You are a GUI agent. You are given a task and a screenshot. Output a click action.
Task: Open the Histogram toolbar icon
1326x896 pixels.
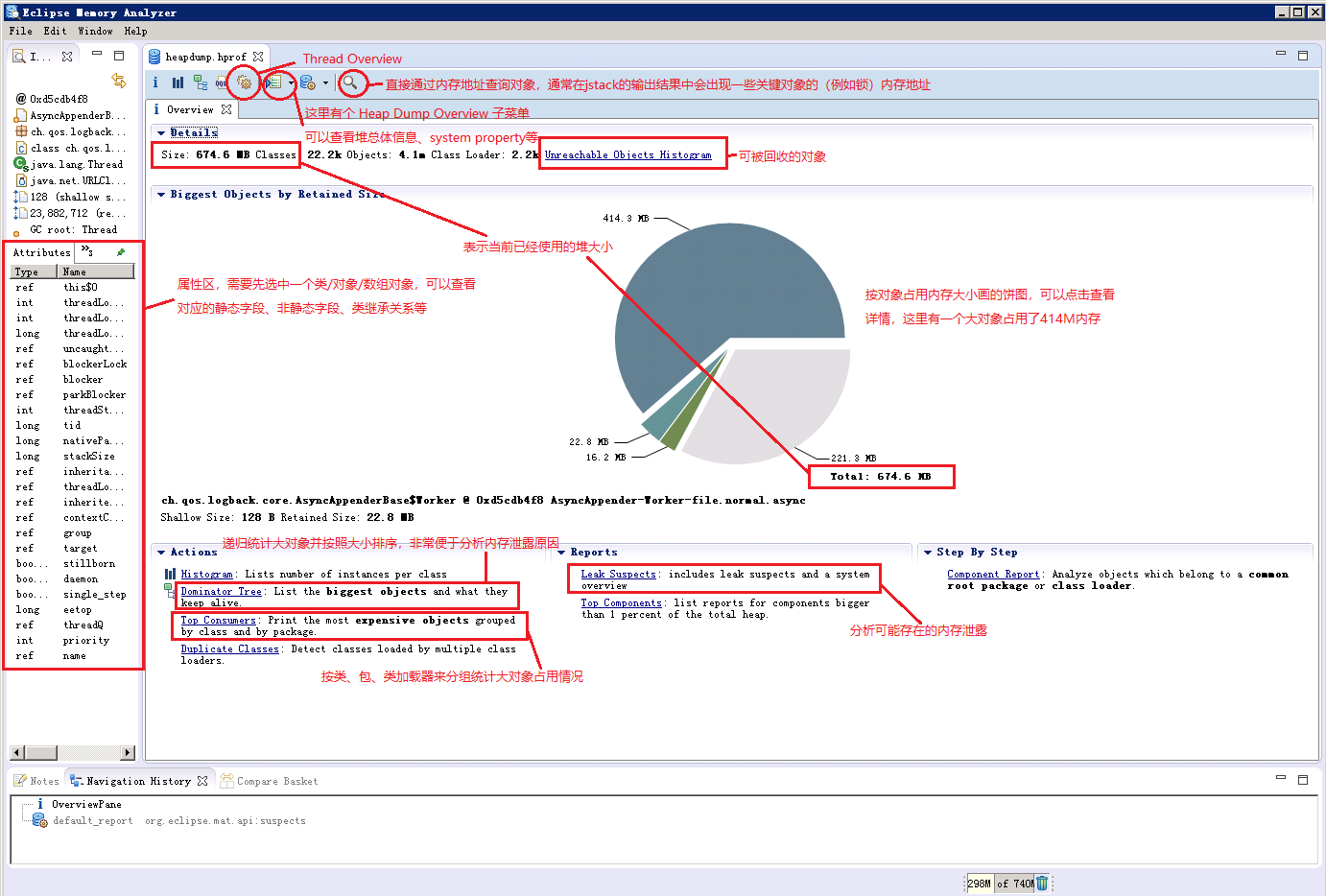(x=178, y=83)
